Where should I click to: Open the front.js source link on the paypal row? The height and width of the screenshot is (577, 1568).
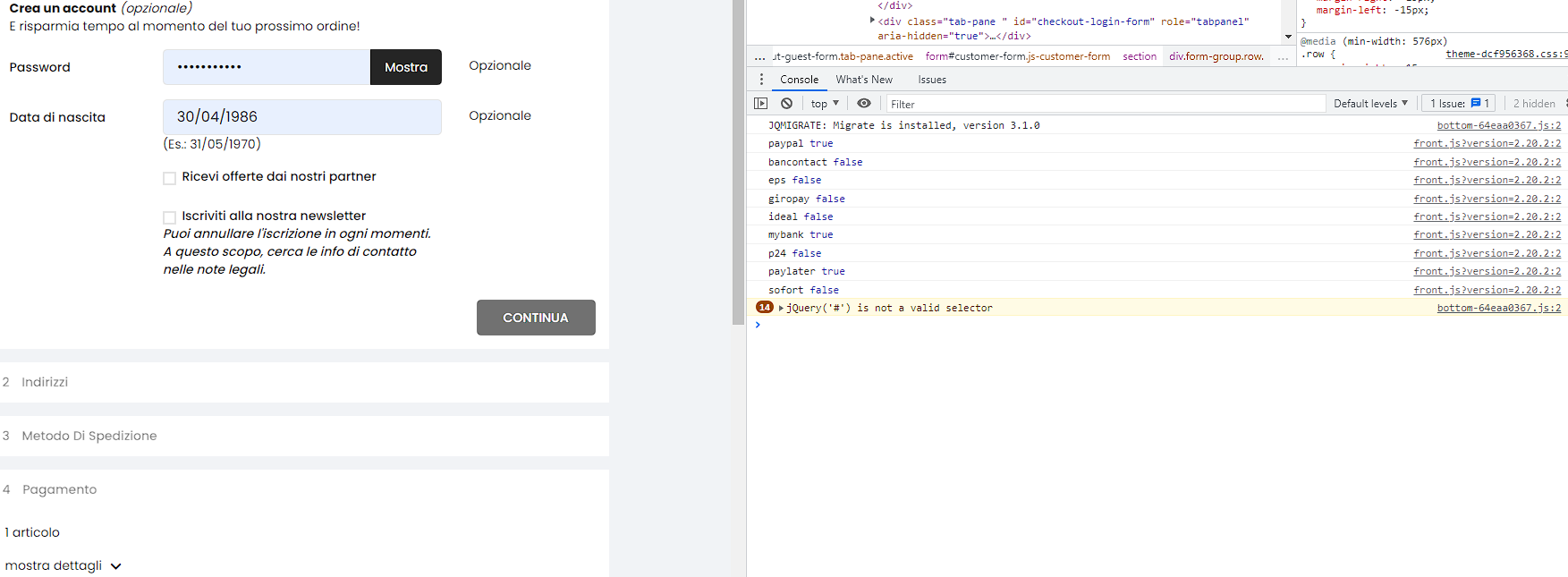pos(1487,143)
